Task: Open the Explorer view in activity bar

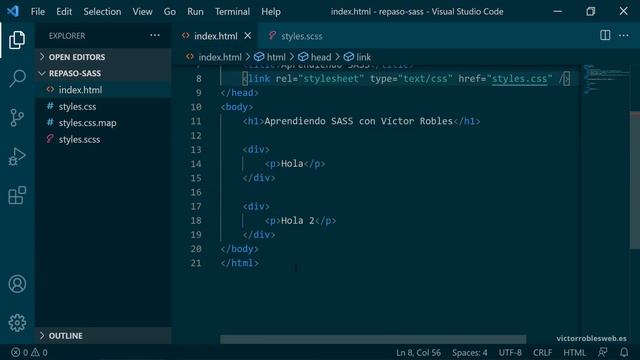Action: (17, 40)
